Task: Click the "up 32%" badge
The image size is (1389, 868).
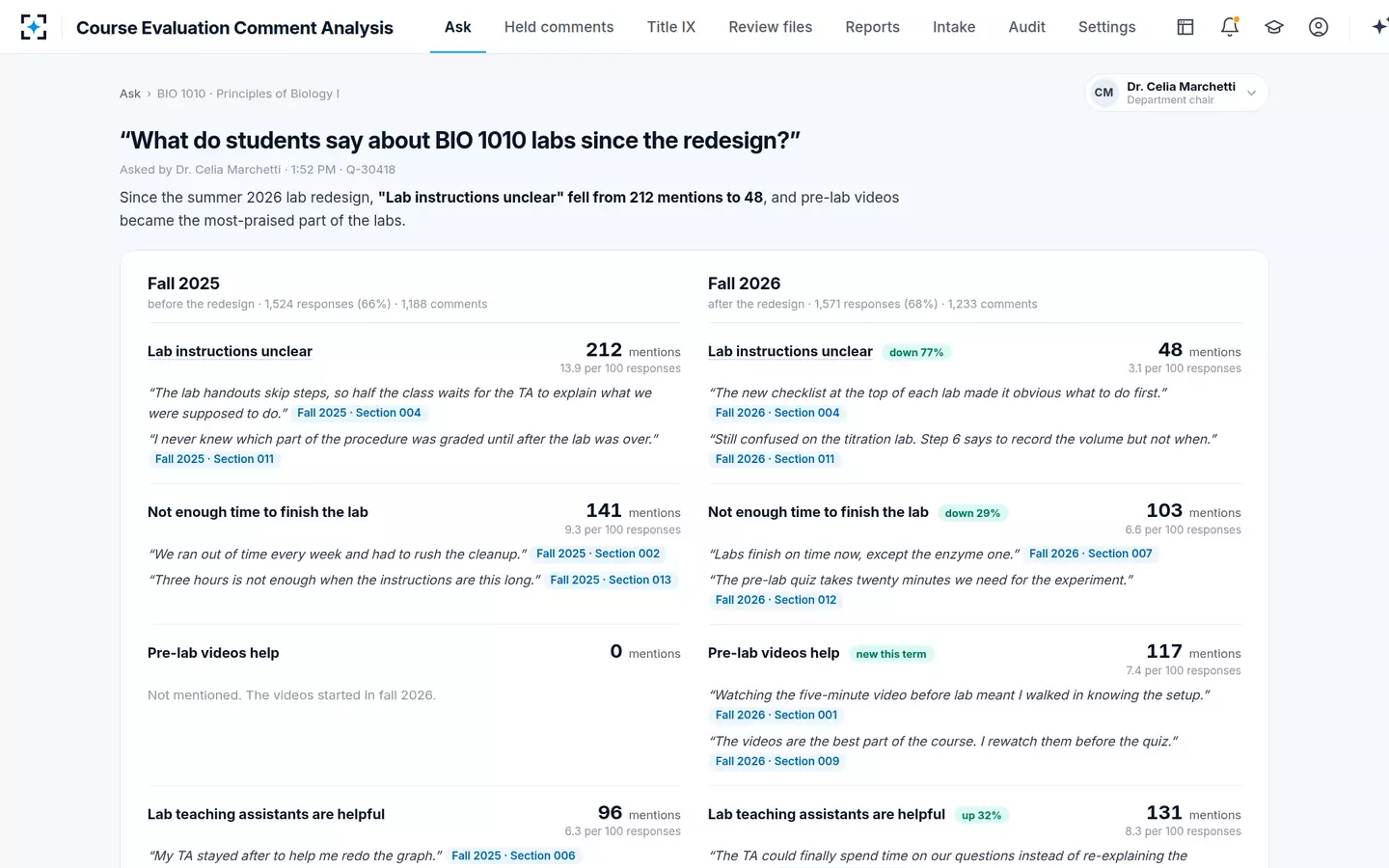Action: (x=982, y=816)
